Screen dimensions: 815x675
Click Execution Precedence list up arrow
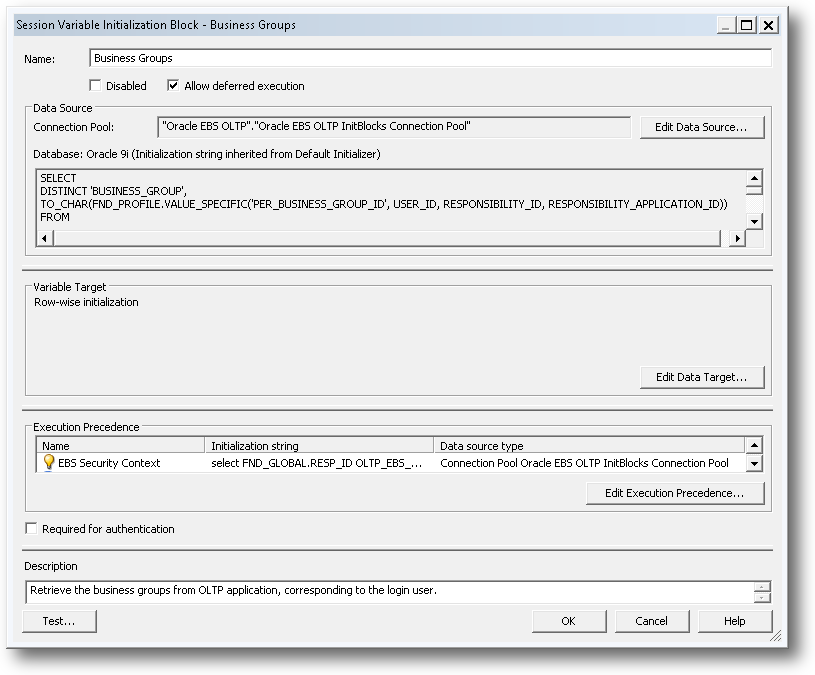[754, 445]
